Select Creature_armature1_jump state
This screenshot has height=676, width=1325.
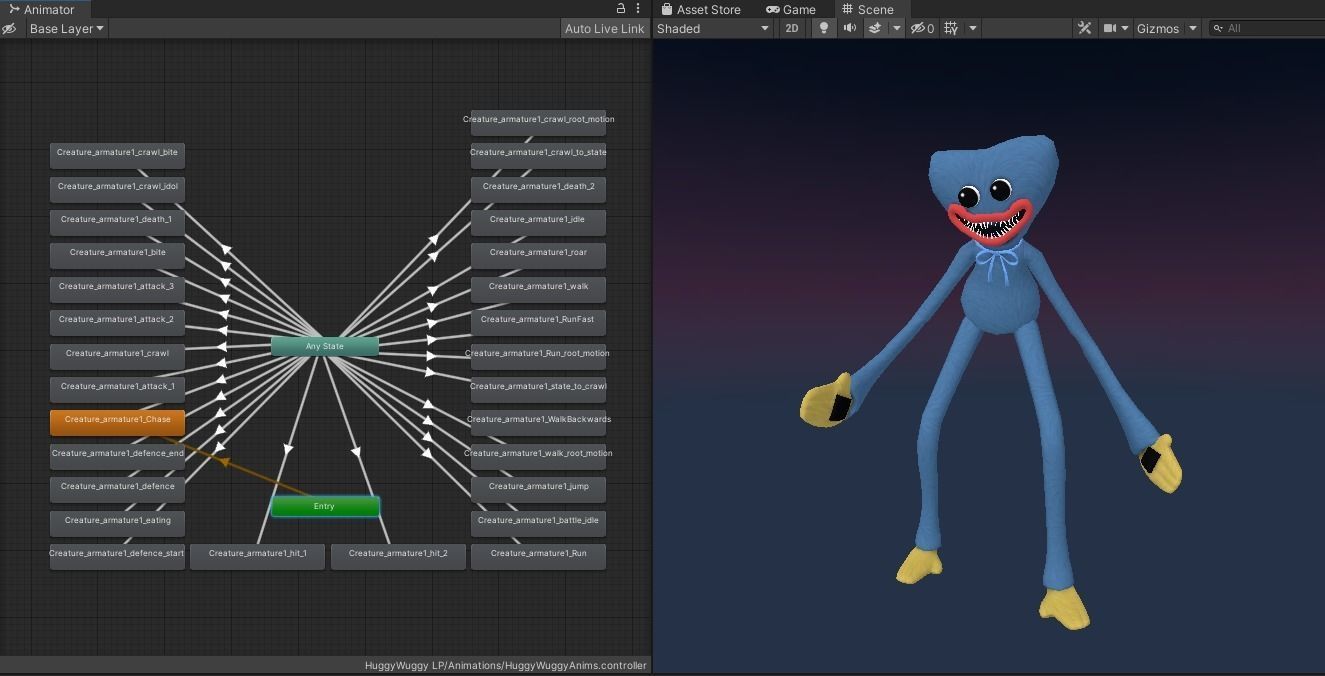tap(538, 488)
